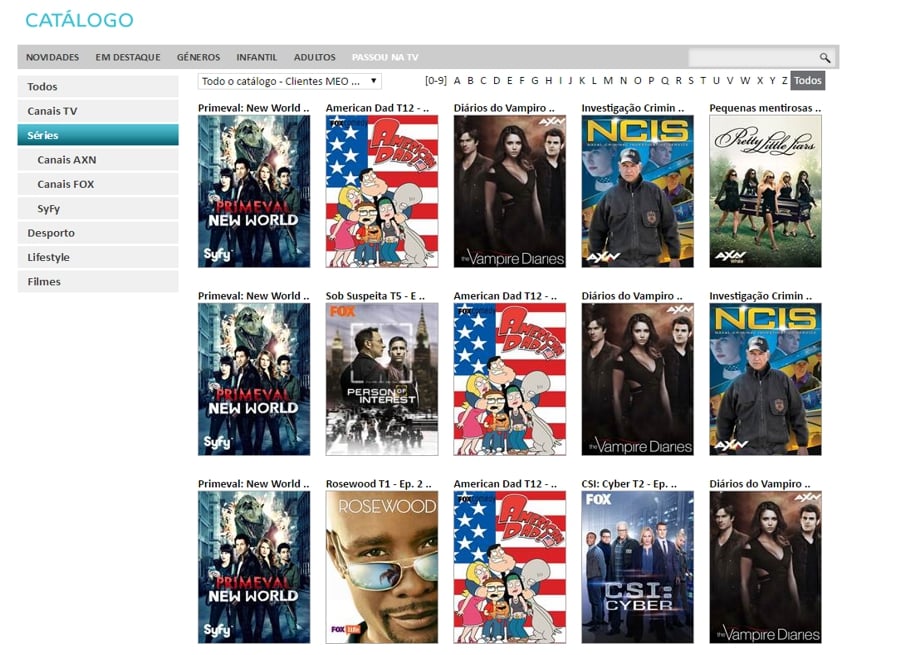This screenshot has width=900, height=655.
Task: Filter titles by letter C
Action: click(x=483, y=80)
